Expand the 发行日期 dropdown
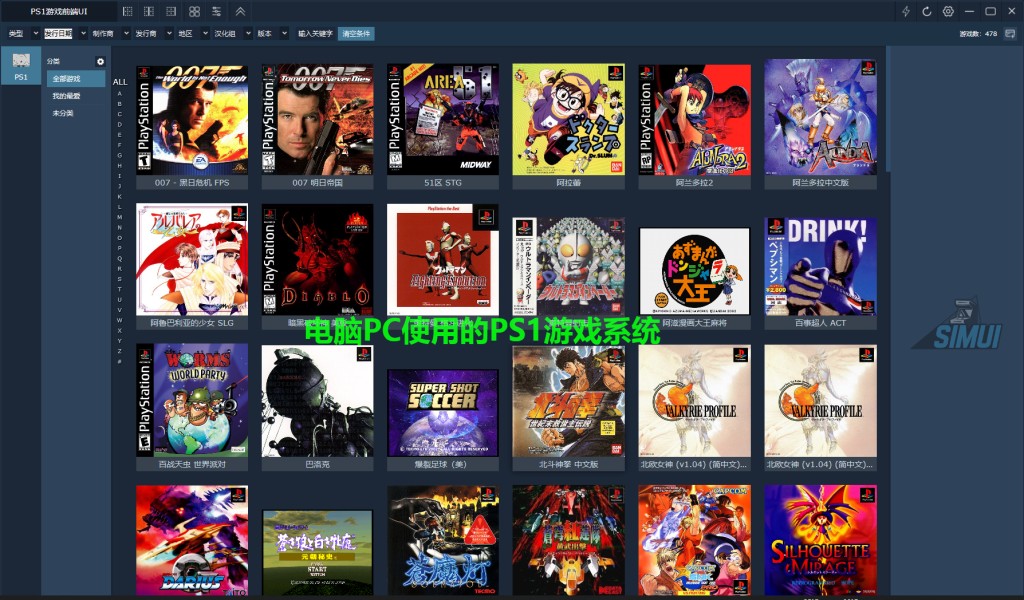Screen dimensions: 1024x600 click(x=83, y=33)
